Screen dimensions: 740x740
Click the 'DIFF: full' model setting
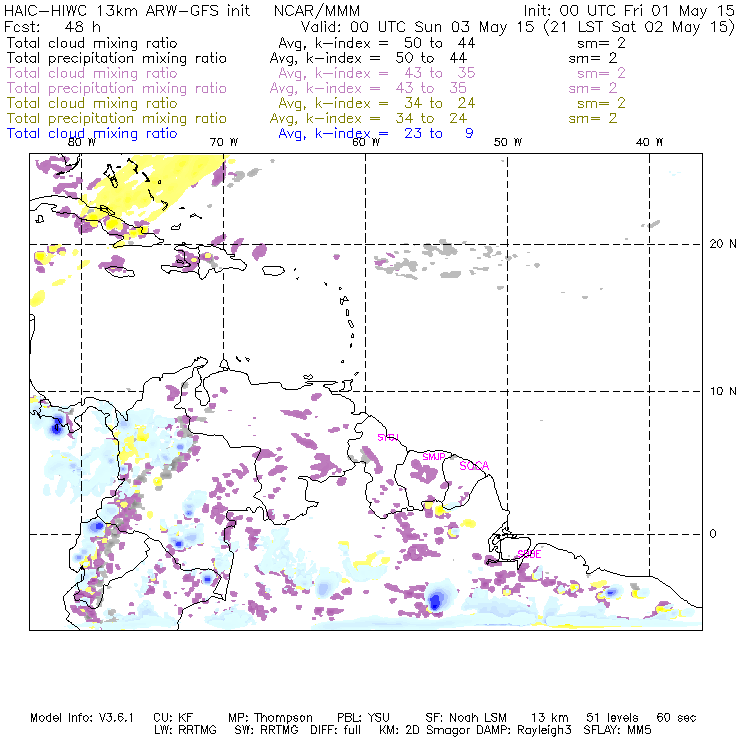335,730
